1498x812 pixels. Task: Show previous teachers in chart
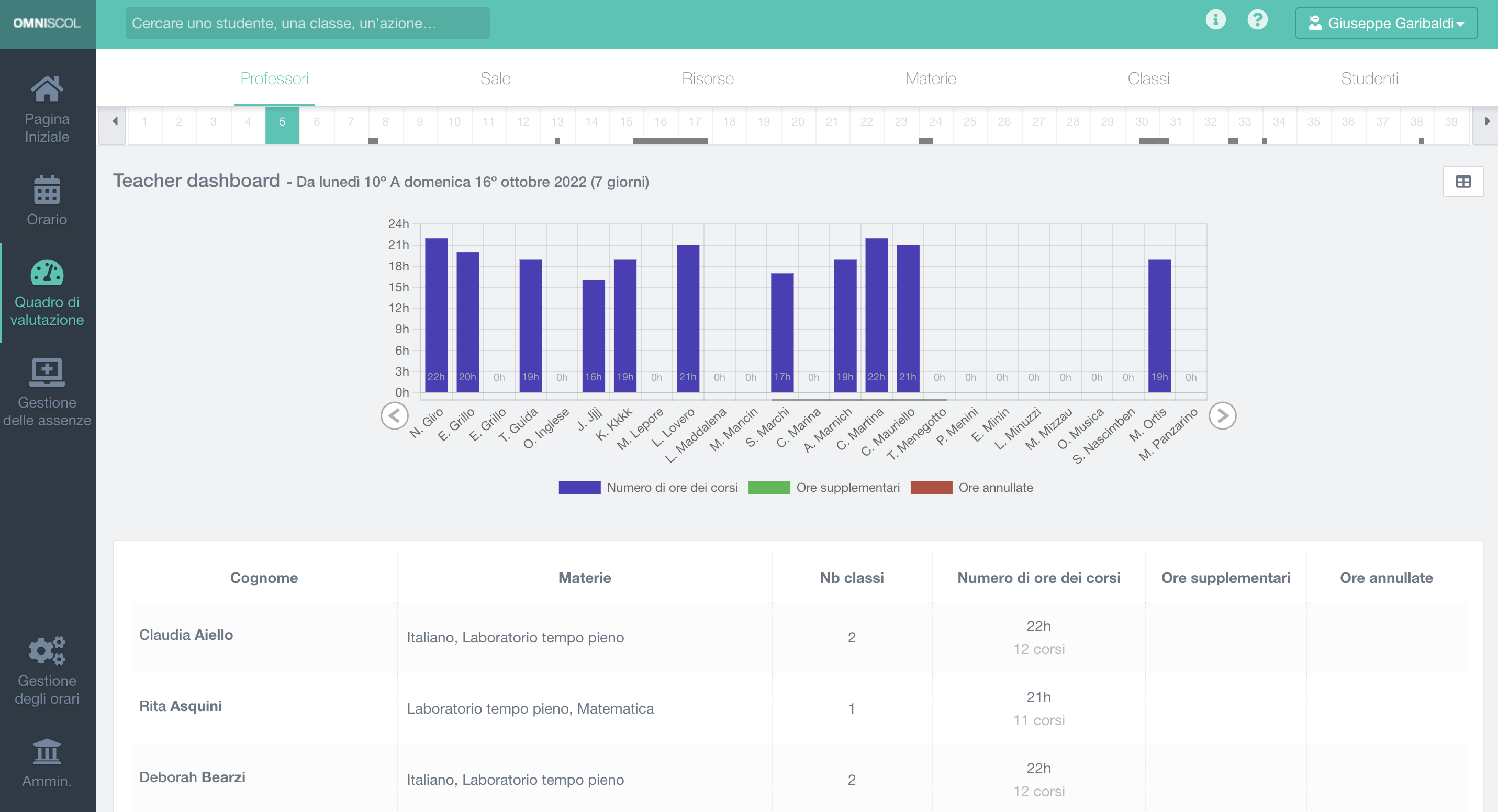[x=394, y=416]
